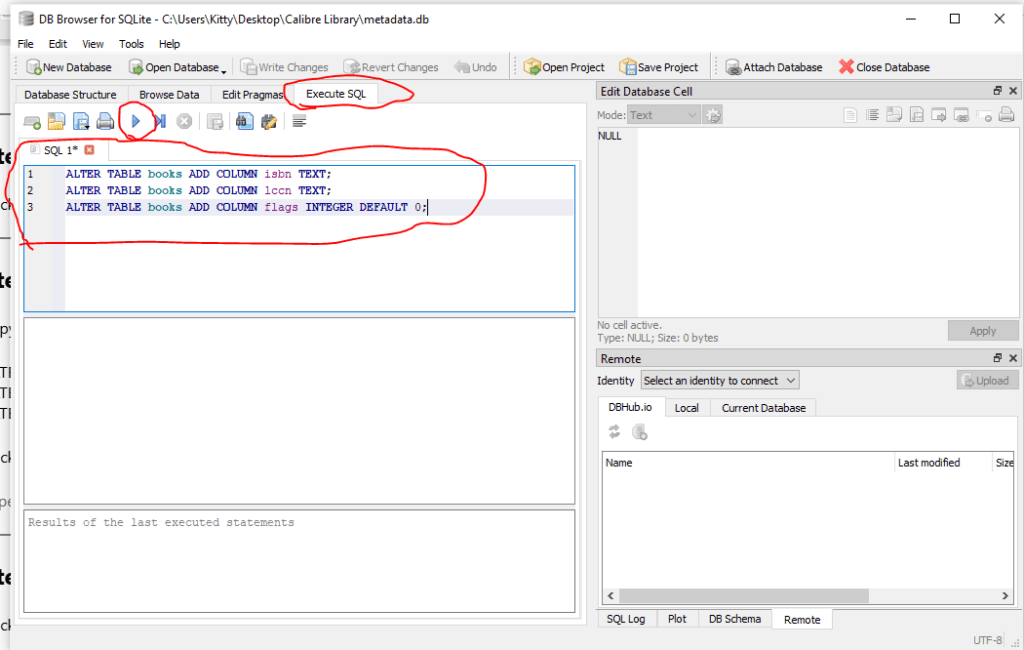Switch to the DB Schema bottom tab
The width and height of the screenshot is (1024, 650).
[x=735, y=619]
